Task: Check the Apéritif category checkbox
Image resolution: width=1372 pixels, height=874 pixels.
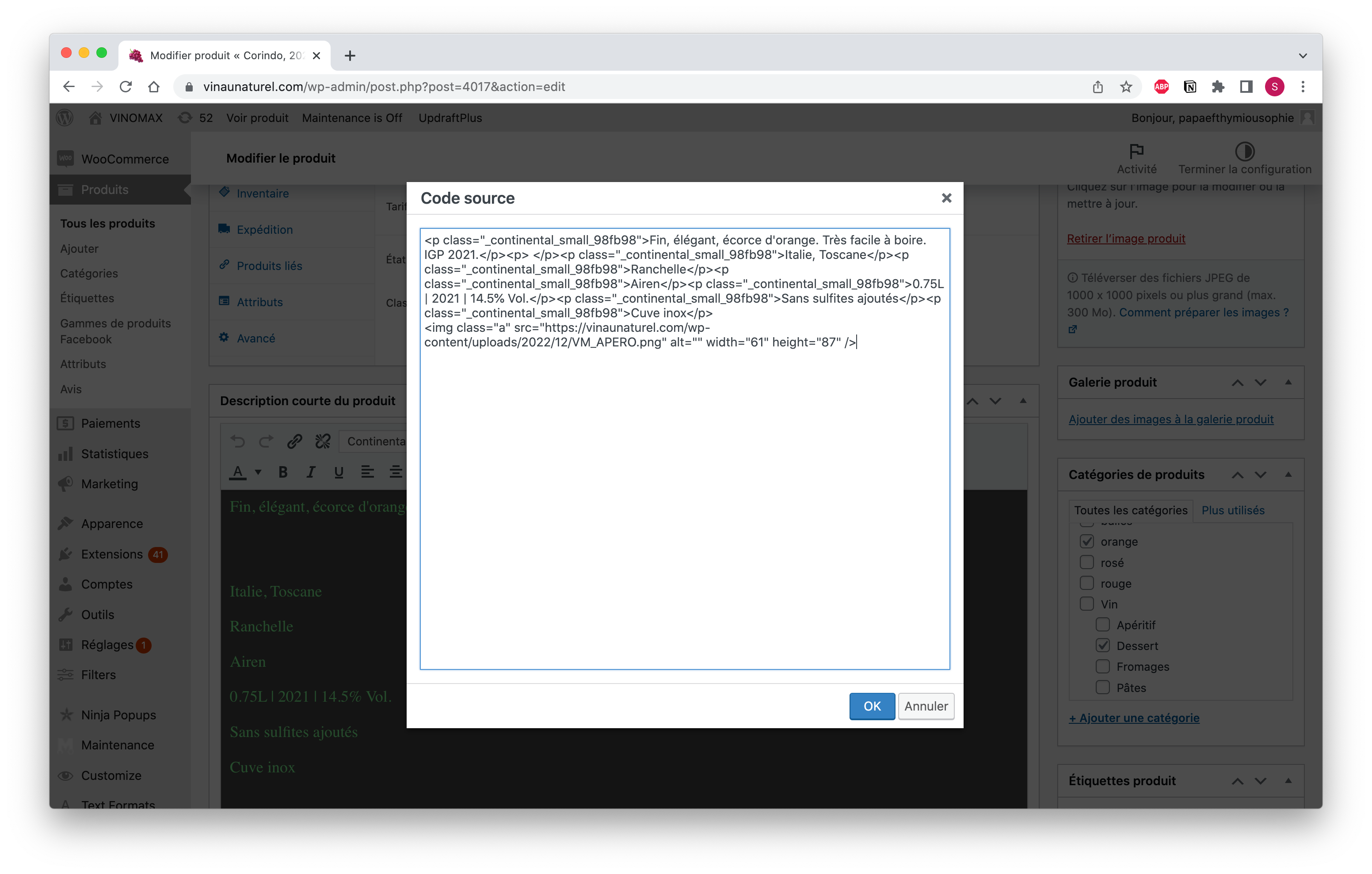Action: point(1102,625)
